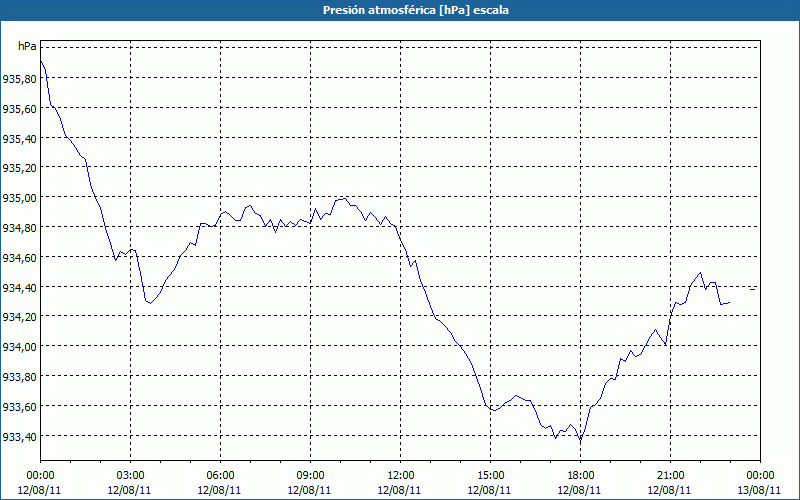
Task: Select the 12:00 time axis label
Action: click(400, 475)
